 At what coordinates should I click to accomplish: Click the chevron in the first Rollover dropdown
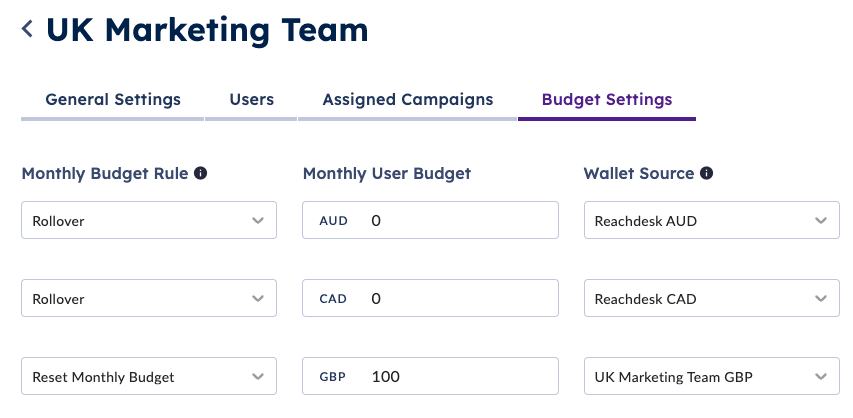click(258, 220)
